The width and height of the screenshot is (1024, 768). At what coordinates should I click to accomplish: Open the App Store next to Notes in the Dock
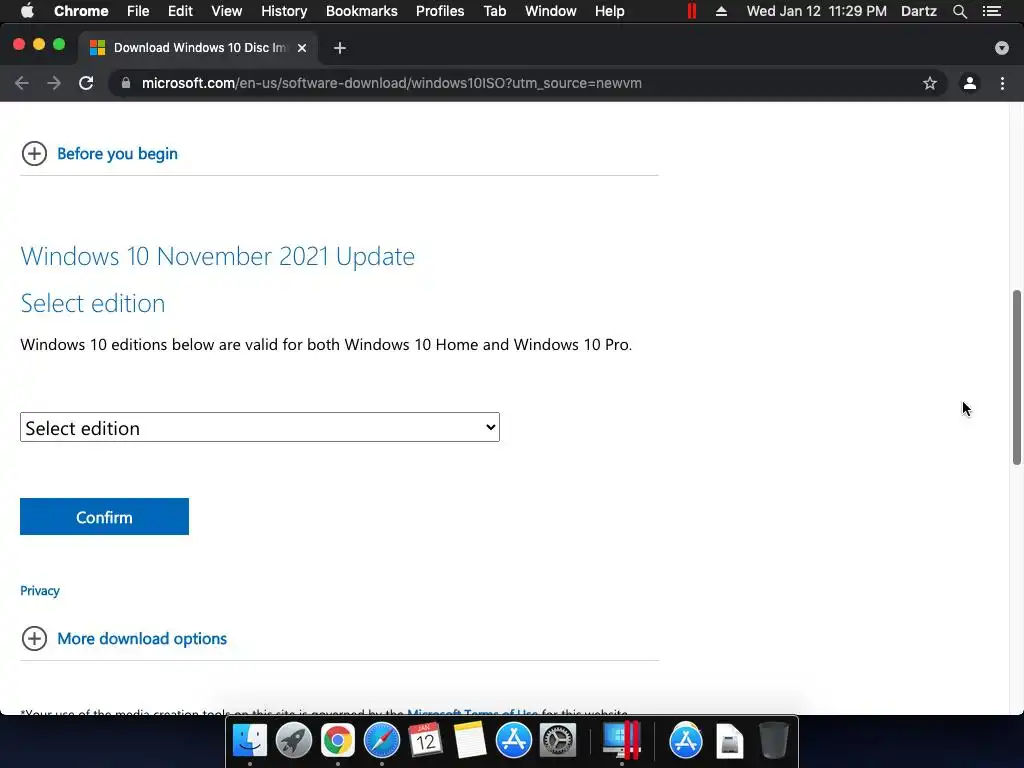pyautogui.click(x=513, y=741)
